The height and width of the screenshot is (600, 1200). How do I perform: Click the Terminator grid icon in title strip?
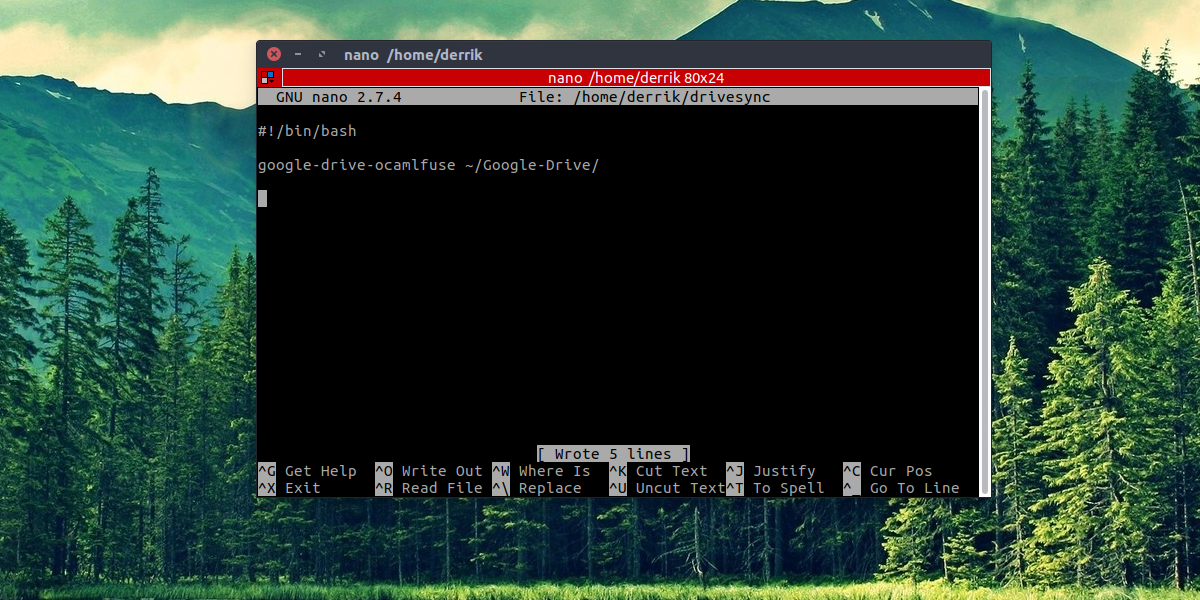coord(267,77)
